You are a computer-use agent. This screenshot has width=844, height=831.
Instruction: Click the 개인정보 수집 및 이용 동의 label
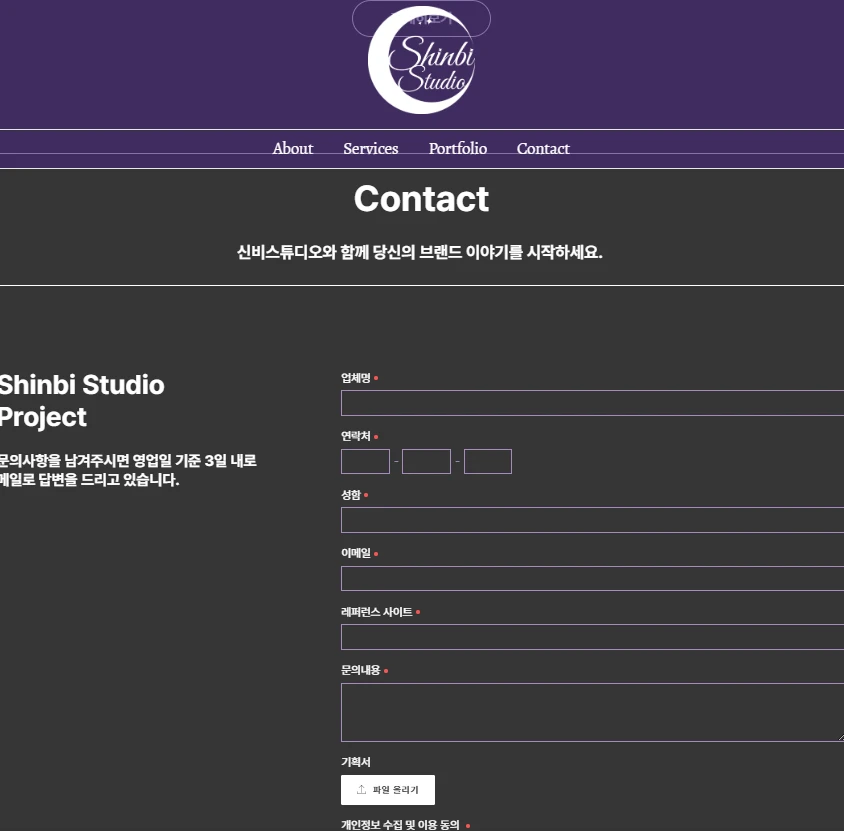400,825
